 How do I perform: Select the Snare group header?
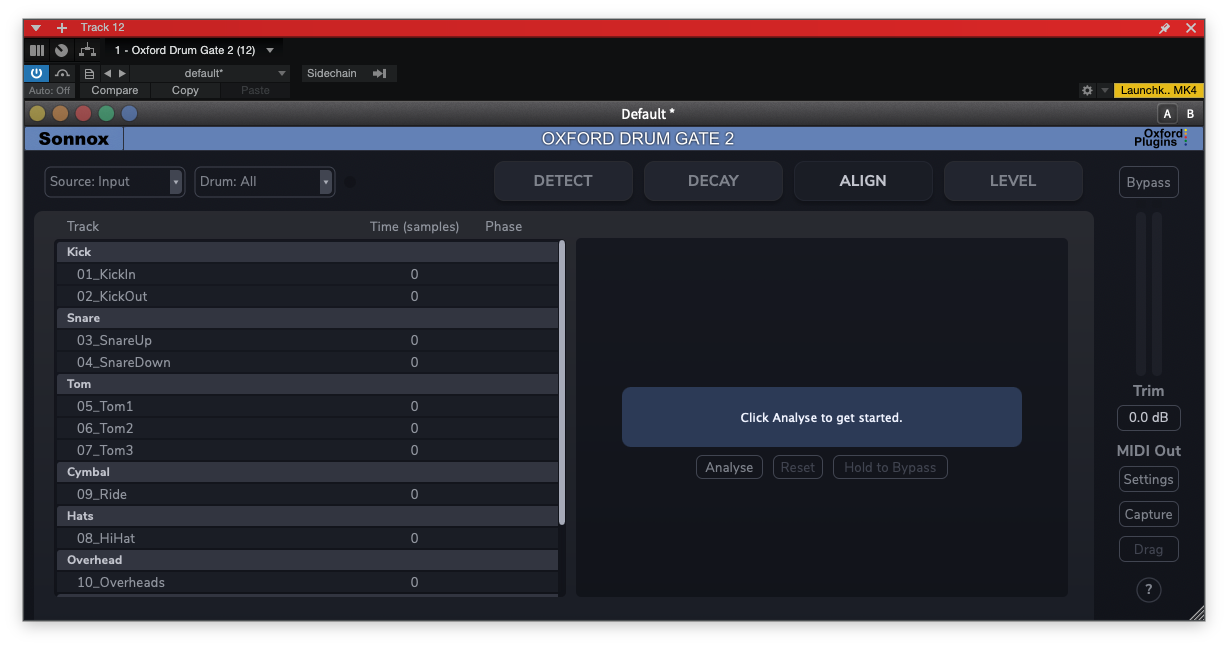[307, 318]
